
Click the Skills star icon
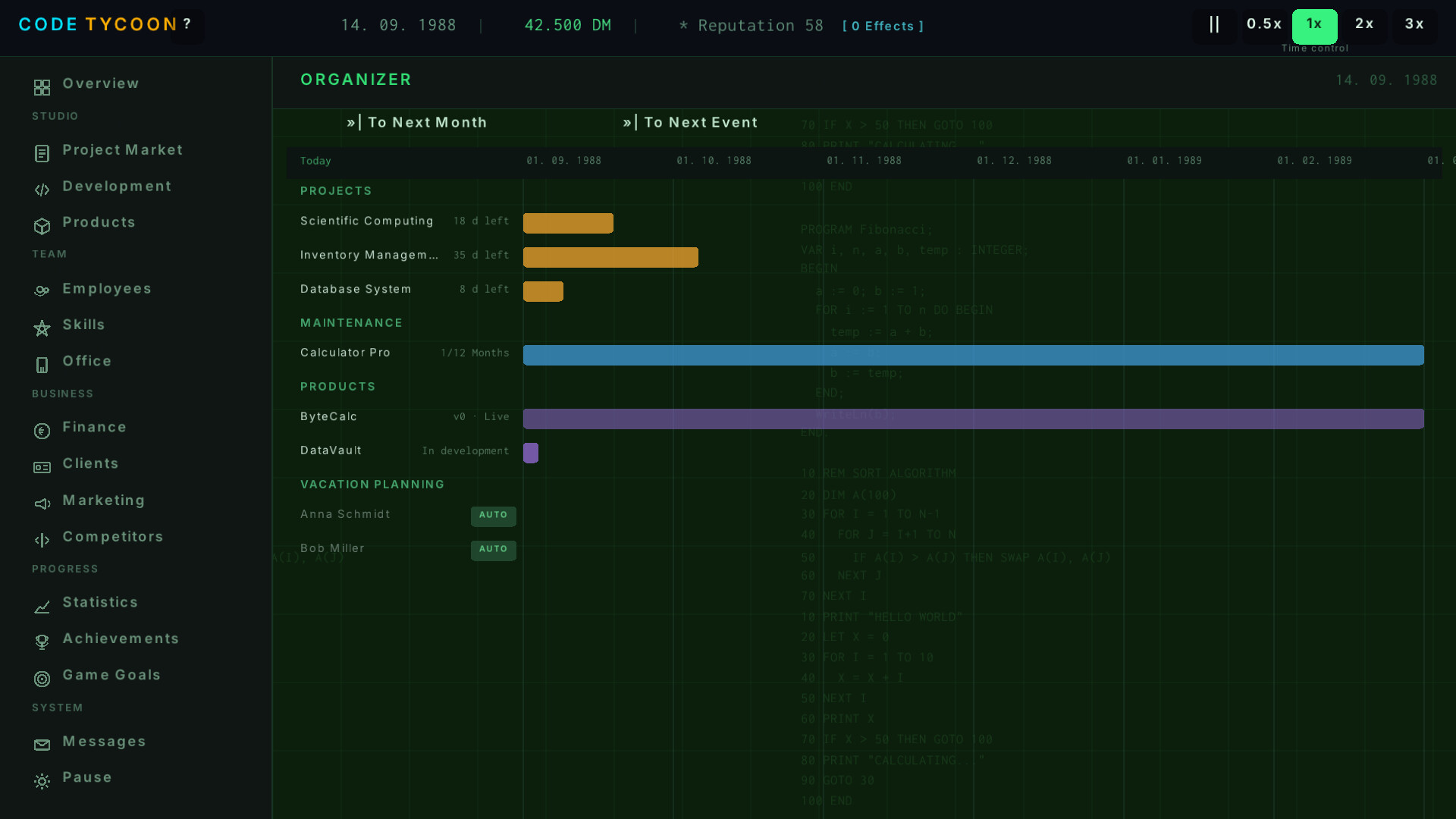pyautogui.click(x=42, y=328)
